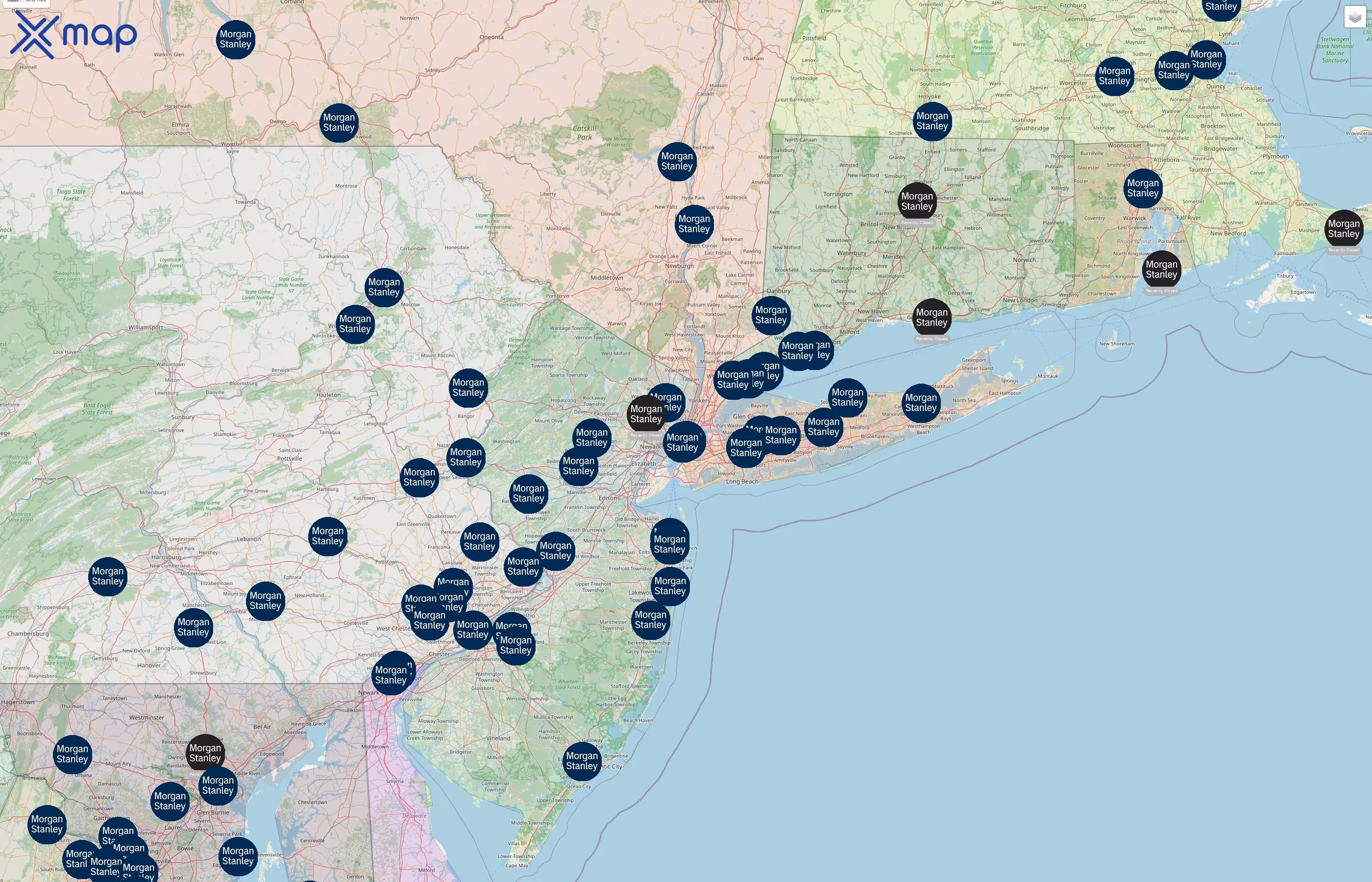Select Morgan Stanley marker near Watkins Glen
Viewport: 1372px width, 882px height.
[235, 40]
